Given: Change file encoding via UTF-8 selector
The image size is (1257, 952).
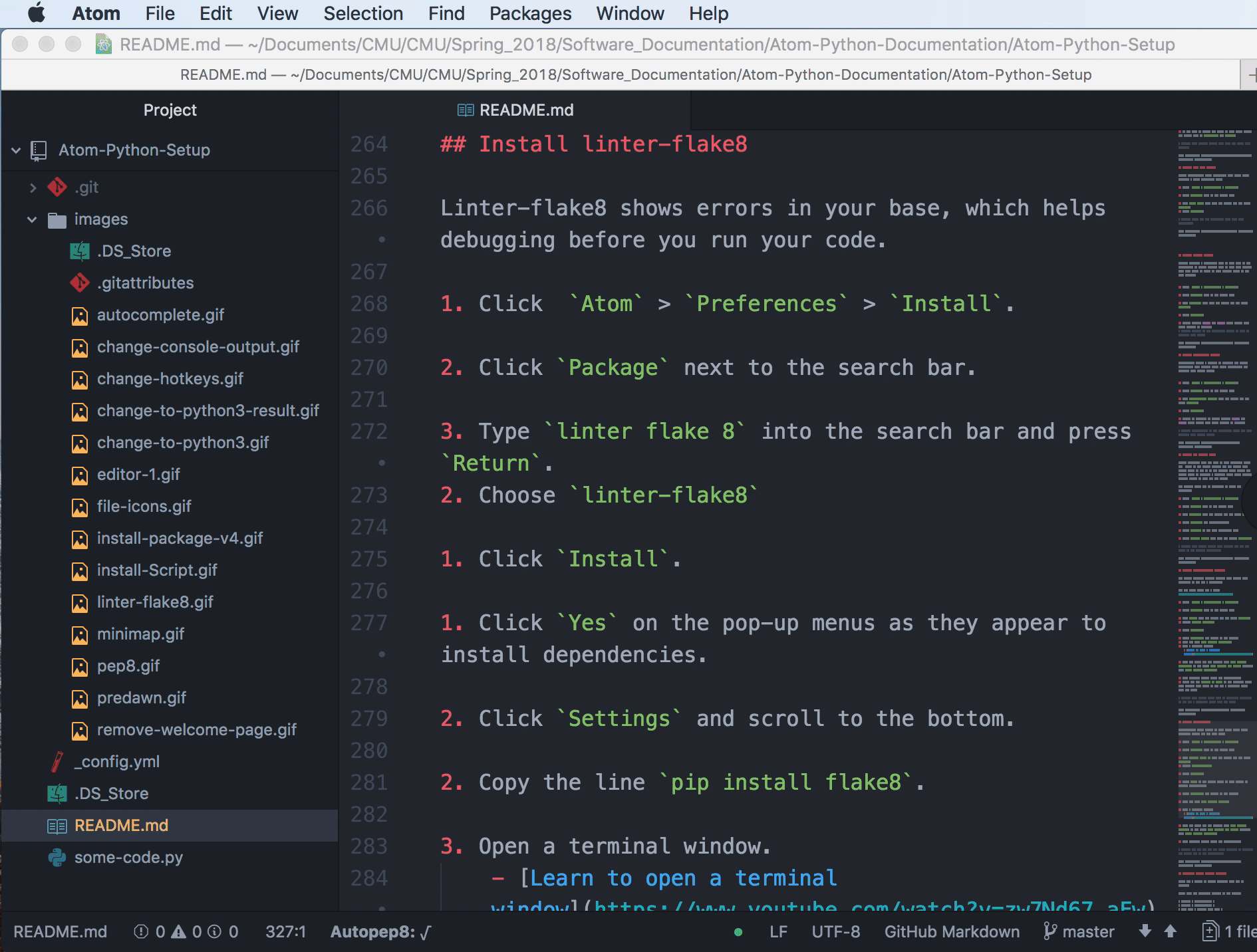Looking at the screenshot, I should coord(835,932).
